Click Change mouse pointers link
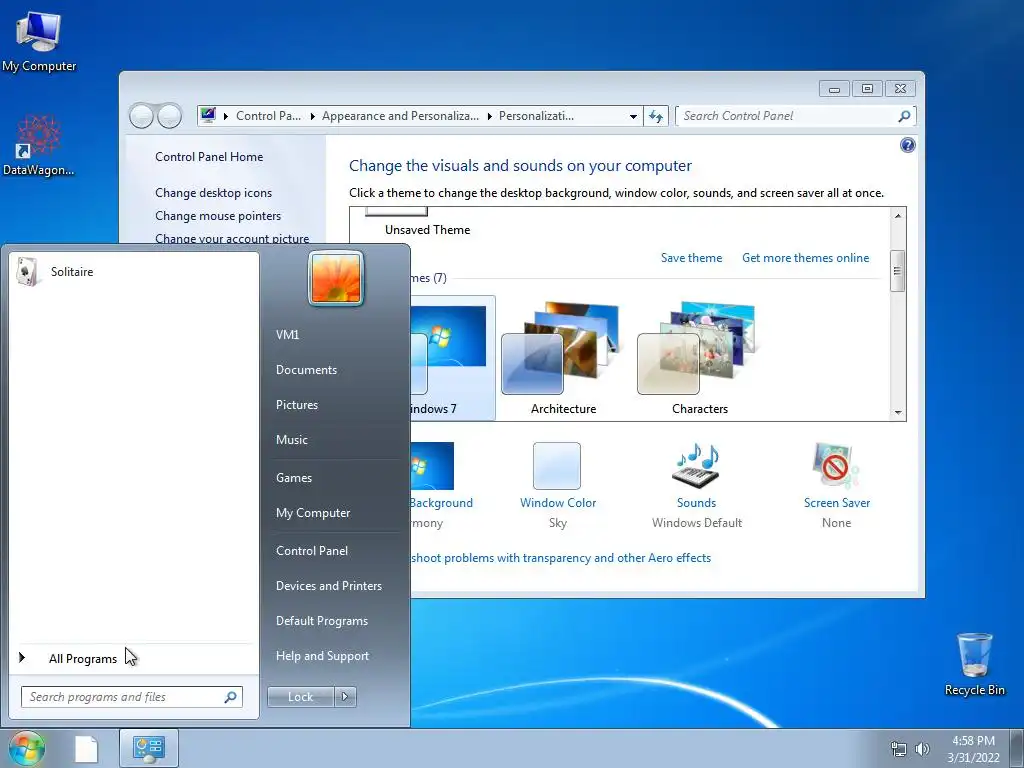 (217, 216)
